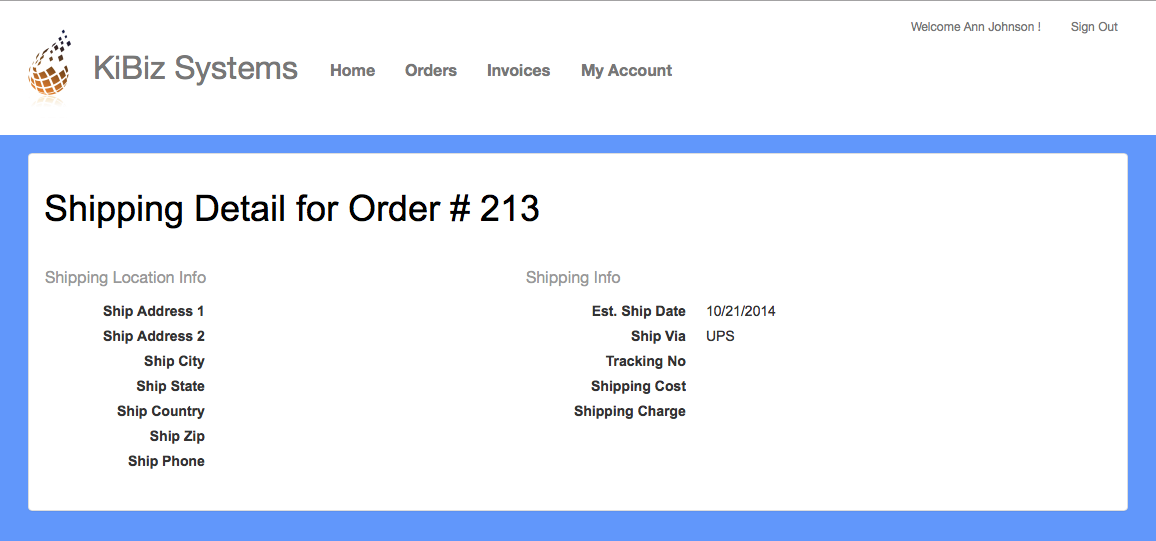This screenshot has height=541, width=1156.
Task: Click the Ship Phone label
Action: tap(166, 461)
